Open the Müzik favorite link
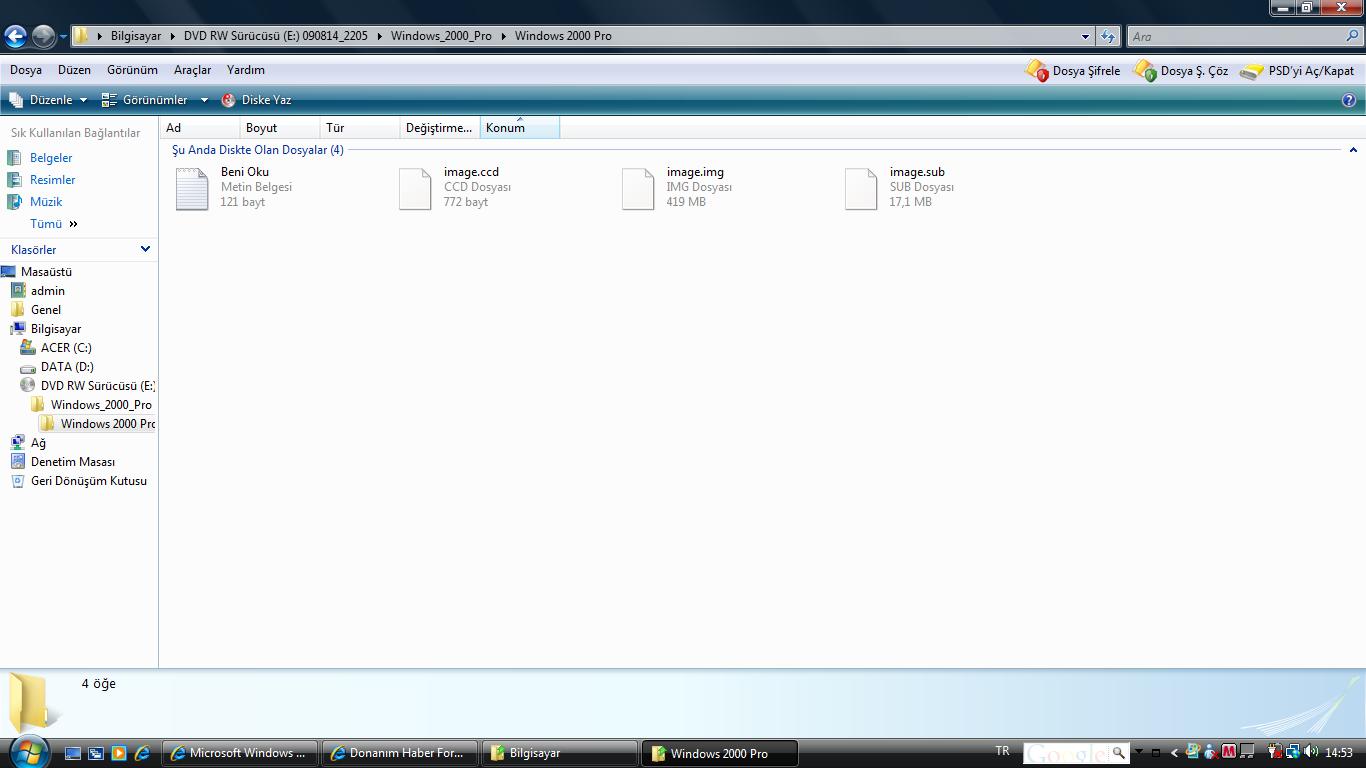Image resolution: width=1366 pixels, height=768 pixels. click(x=46, y=202)
